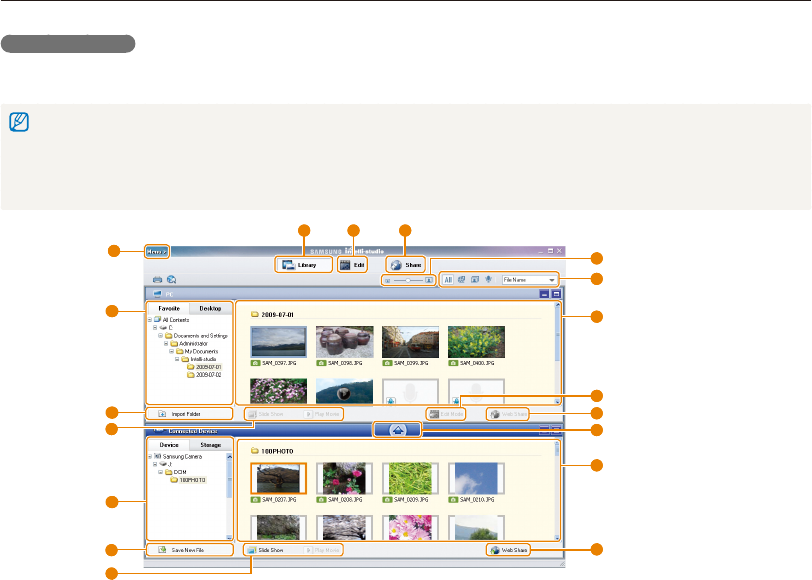This screenshot has width=812, height=580.
Task: Select the 2009-07-02 folder in tree
Action: tap(204, 374)
